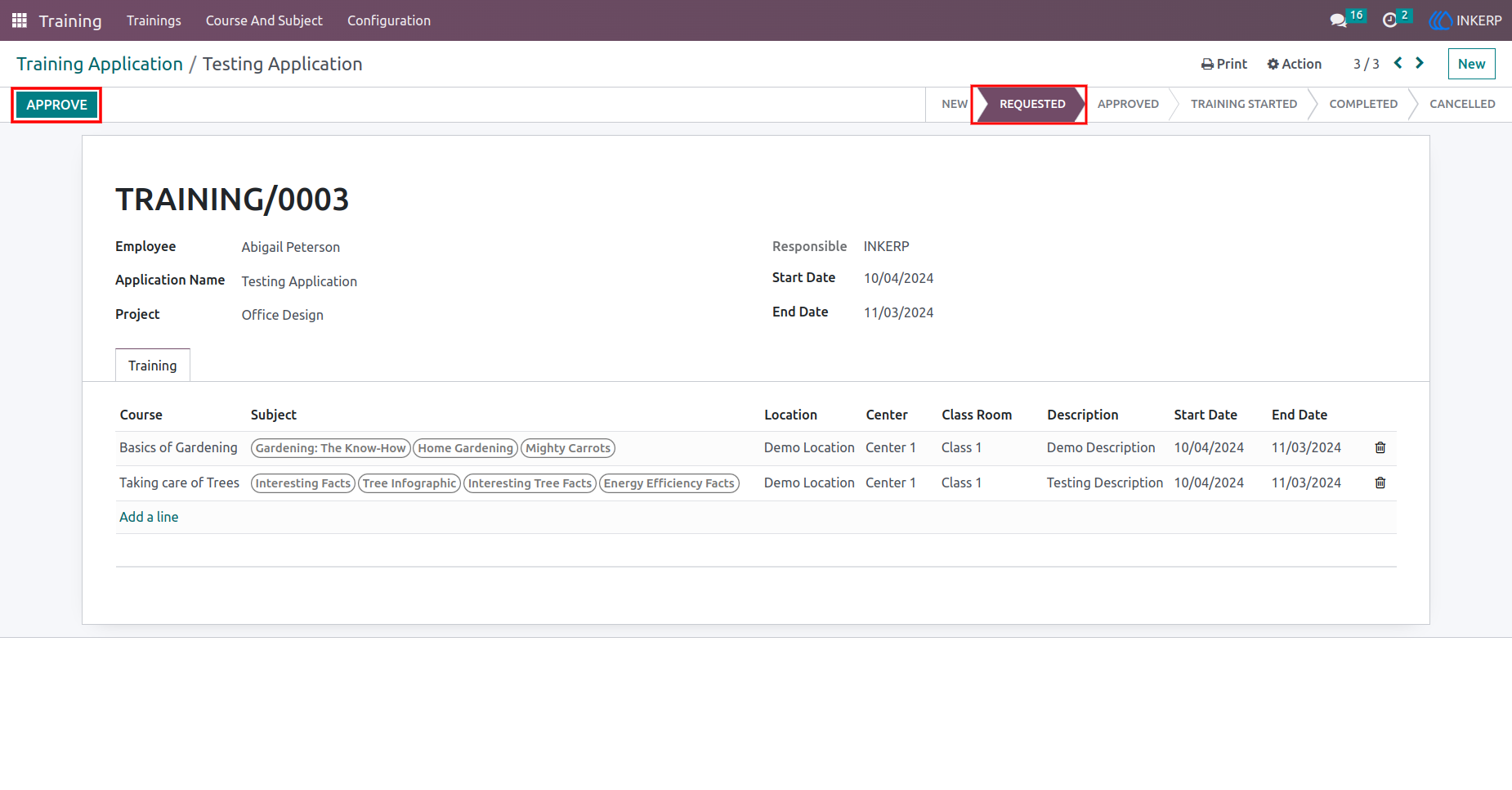Open the Training app title menu
The image size is (1512, 790).
(x=70, y=20)
